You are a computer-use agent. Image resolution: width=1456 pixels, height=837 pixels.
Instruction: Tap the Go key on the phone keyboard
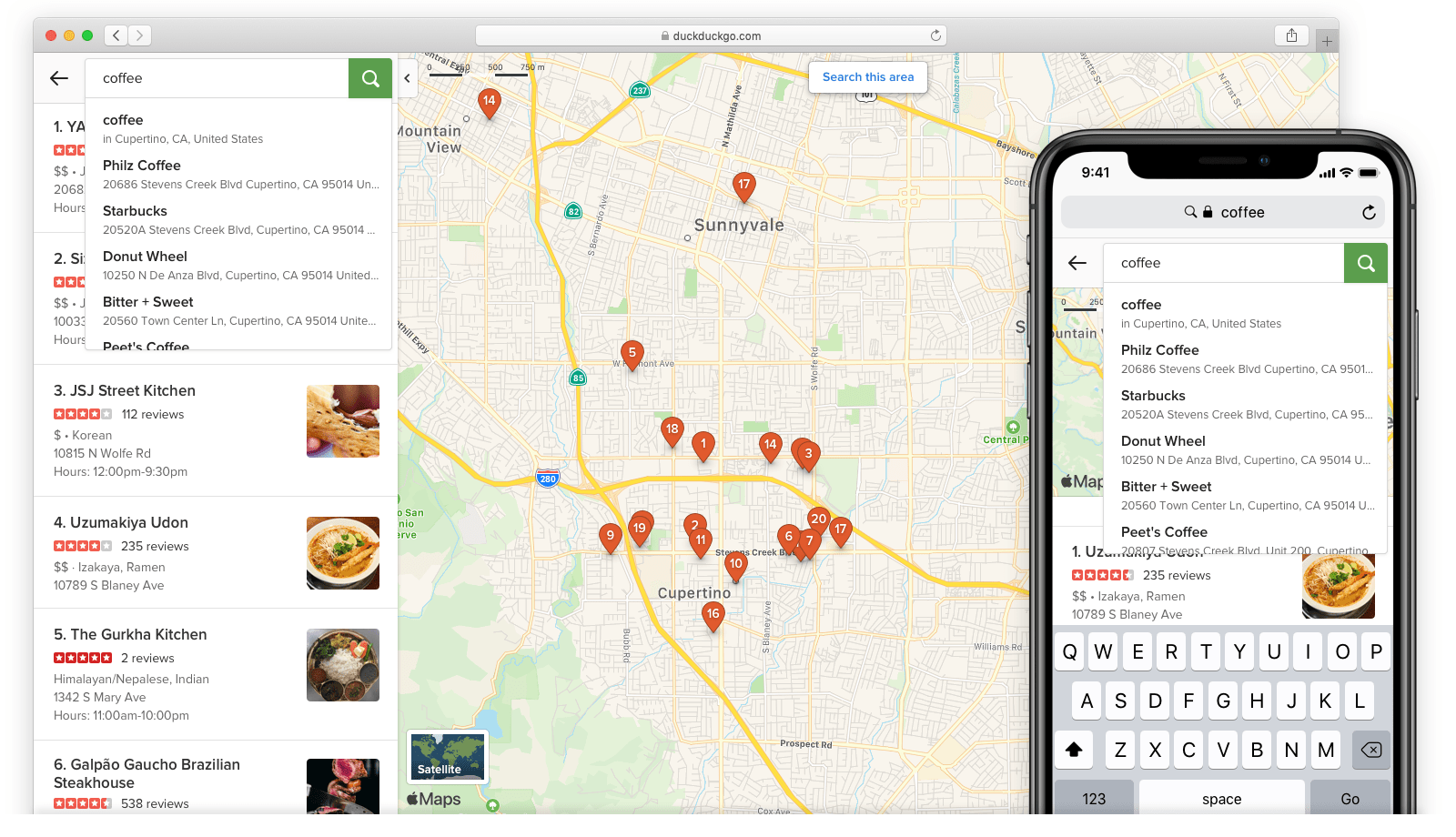[x=1350, y=798]
